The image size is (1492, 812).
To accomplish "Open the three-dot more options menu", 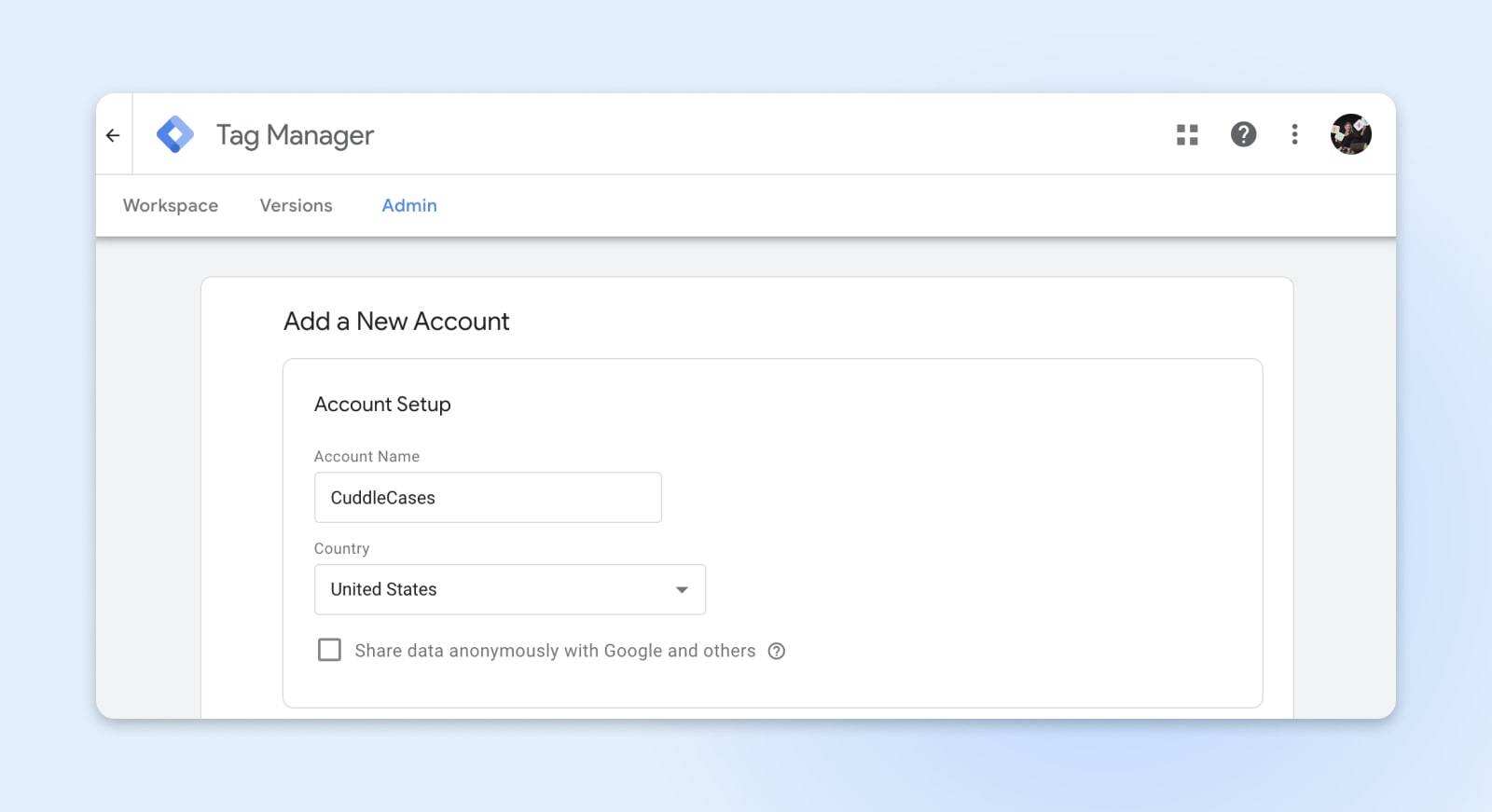I will coord(1294,134).
